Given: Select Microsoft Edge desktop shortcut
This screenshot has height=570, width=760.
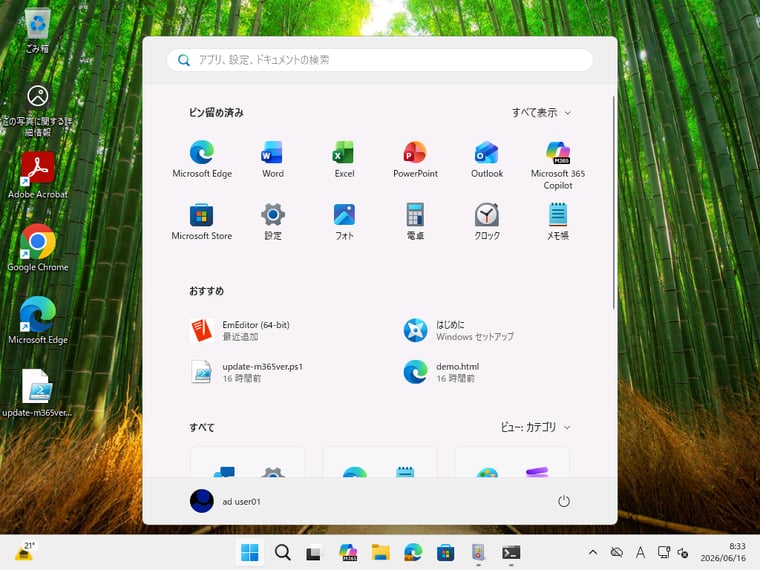Looking at the screenshot, I should click(x=37, y=321).
